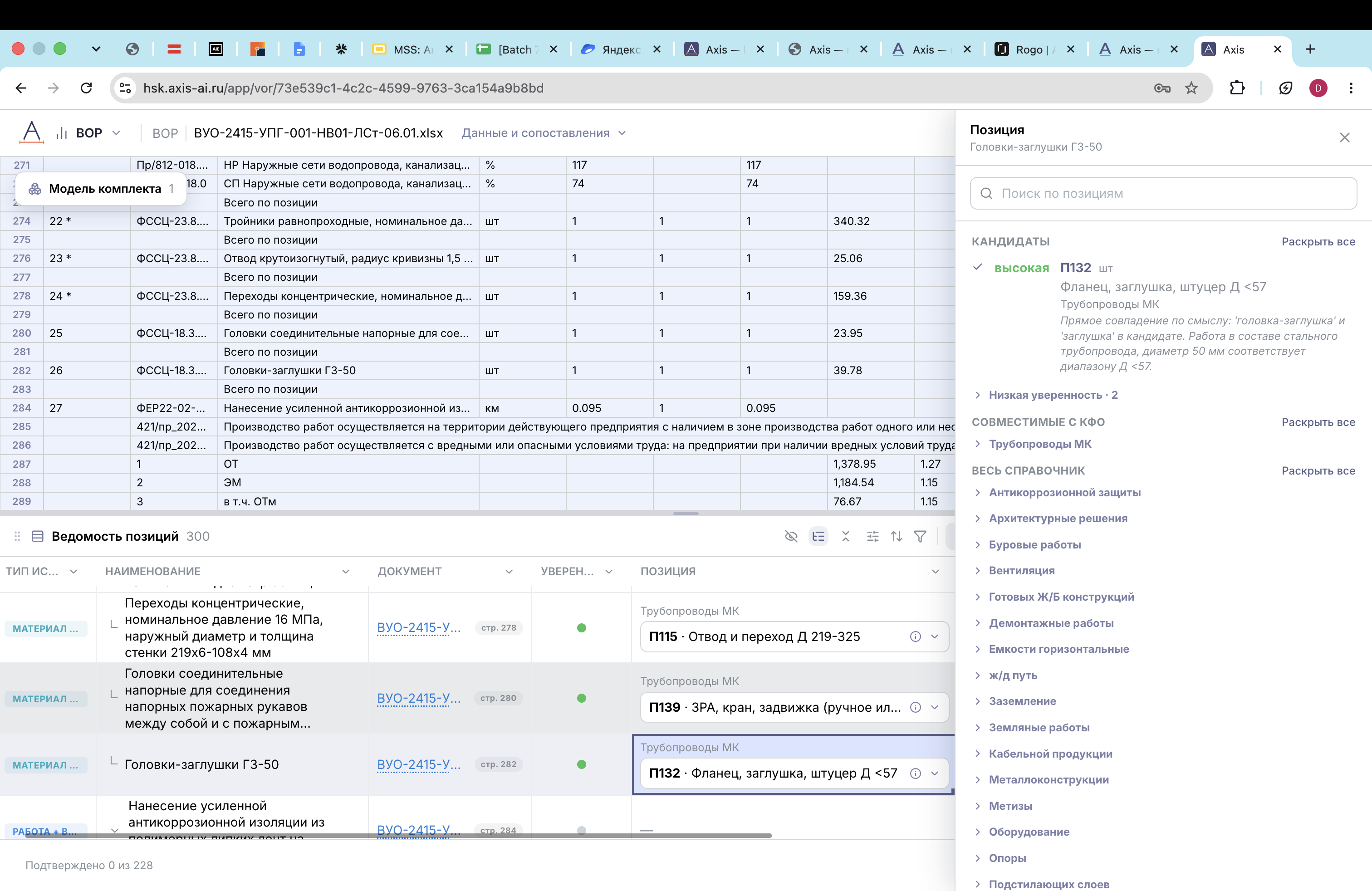Screen dimensions: 1372x891
Task: Open Данные и сопоставления menu
Action: coord(544,133)
